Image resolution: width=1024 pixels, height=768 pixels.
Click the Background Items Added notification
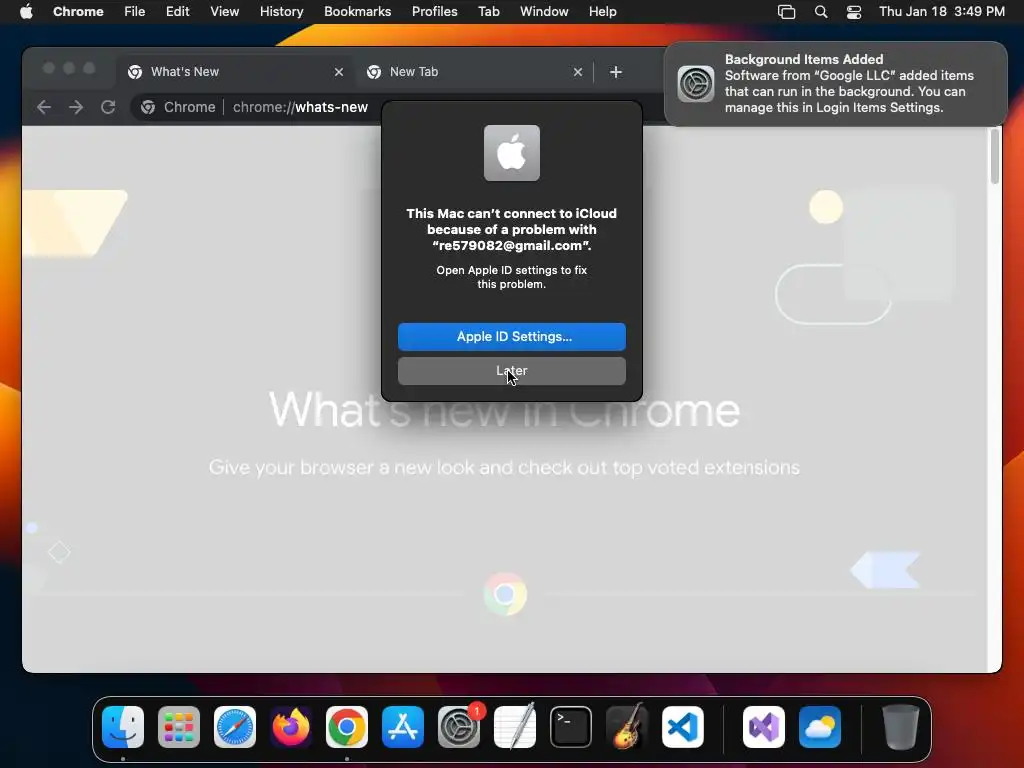pyautogui.click(x=836, y=84)
